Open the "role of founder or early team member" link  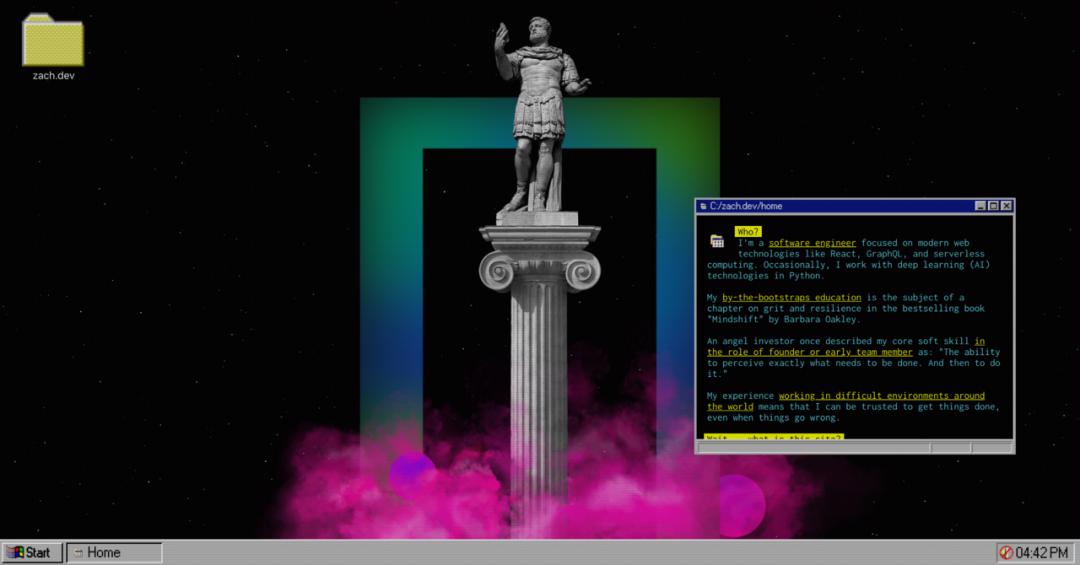click(x=810, y=352)
